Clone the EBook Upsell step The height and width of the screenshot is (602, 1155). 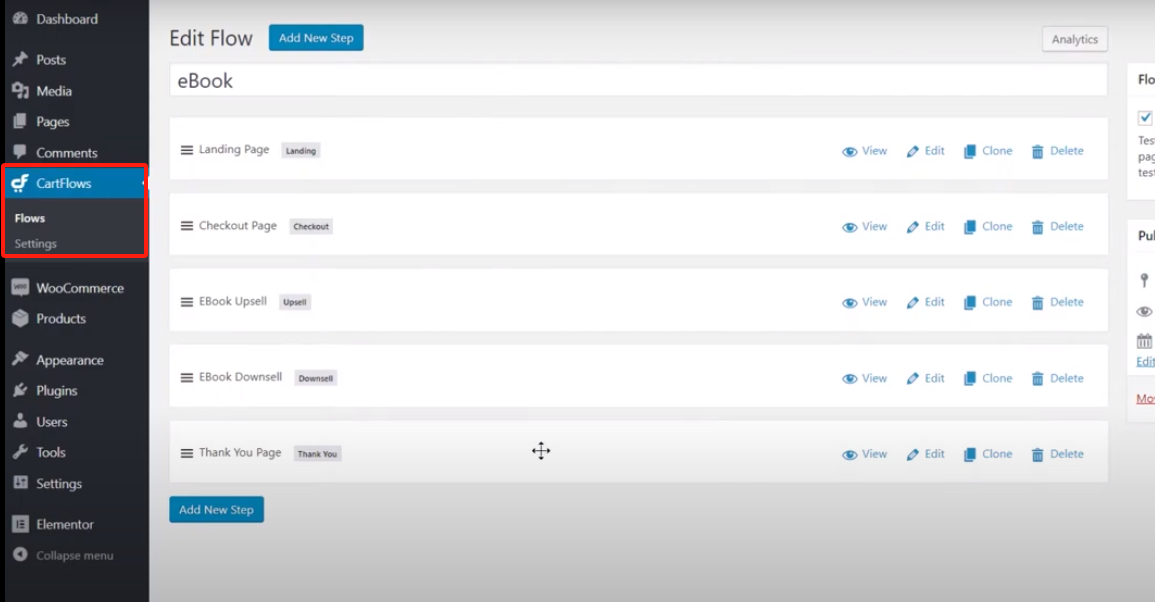coord(988,302)
